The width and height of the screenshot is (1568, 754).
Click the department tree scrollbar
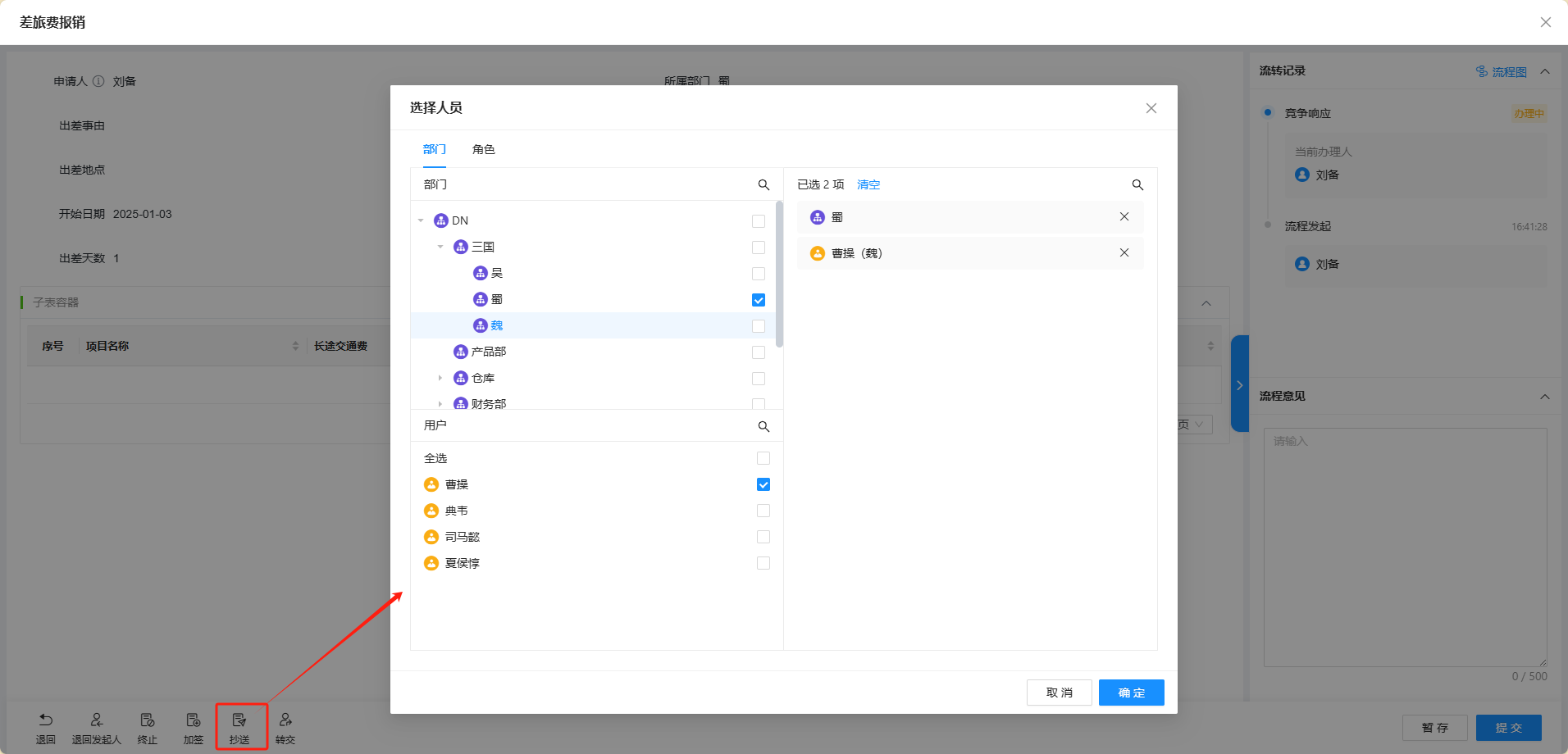(779, 275)
